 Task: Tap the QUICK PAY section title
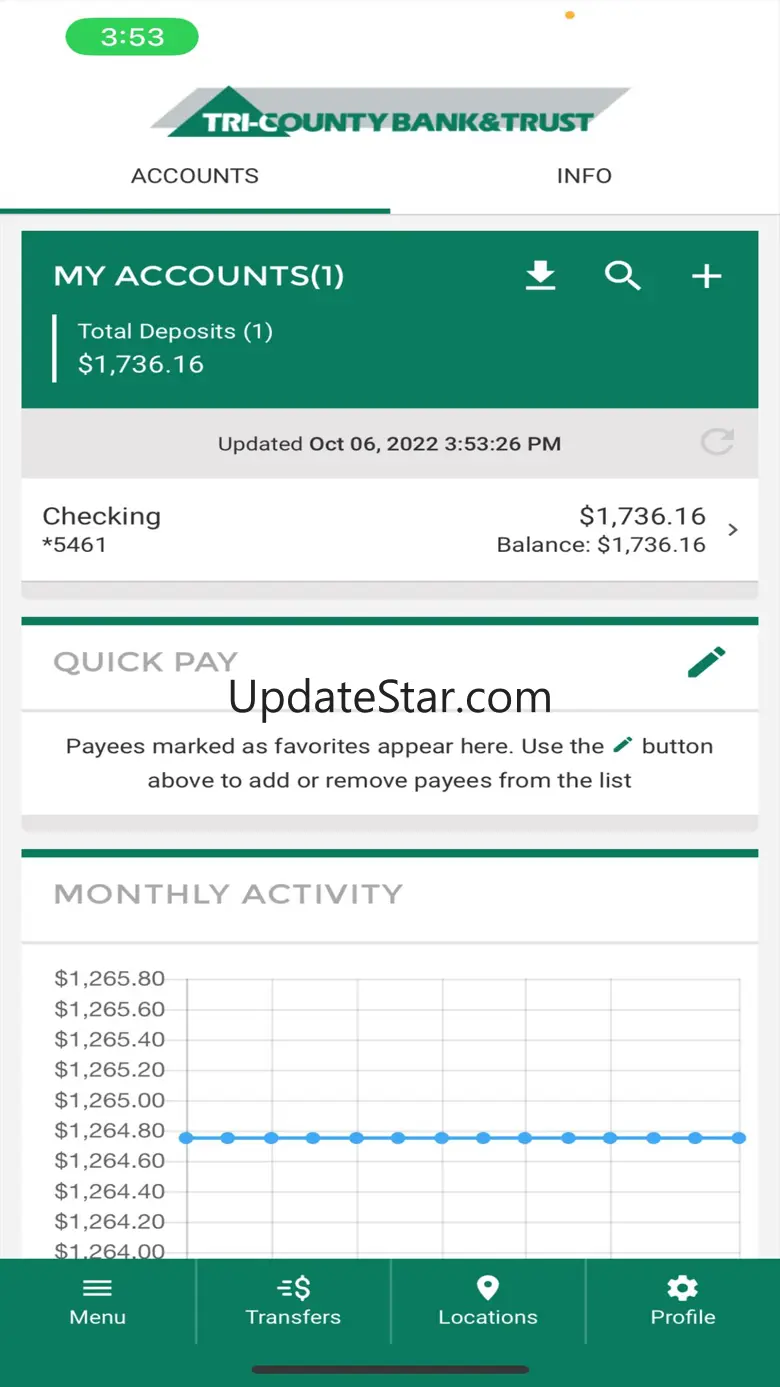145,662
